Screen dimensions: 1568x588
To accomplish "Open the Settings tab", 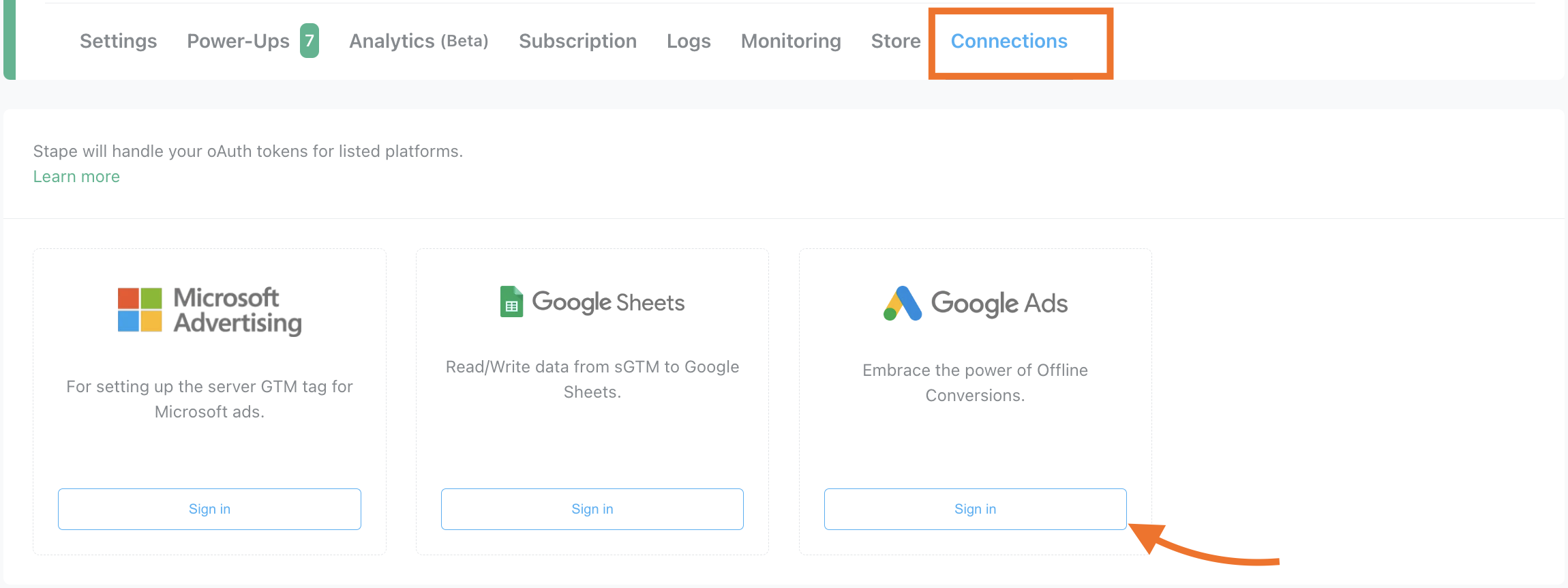I will tap(118, 41).
